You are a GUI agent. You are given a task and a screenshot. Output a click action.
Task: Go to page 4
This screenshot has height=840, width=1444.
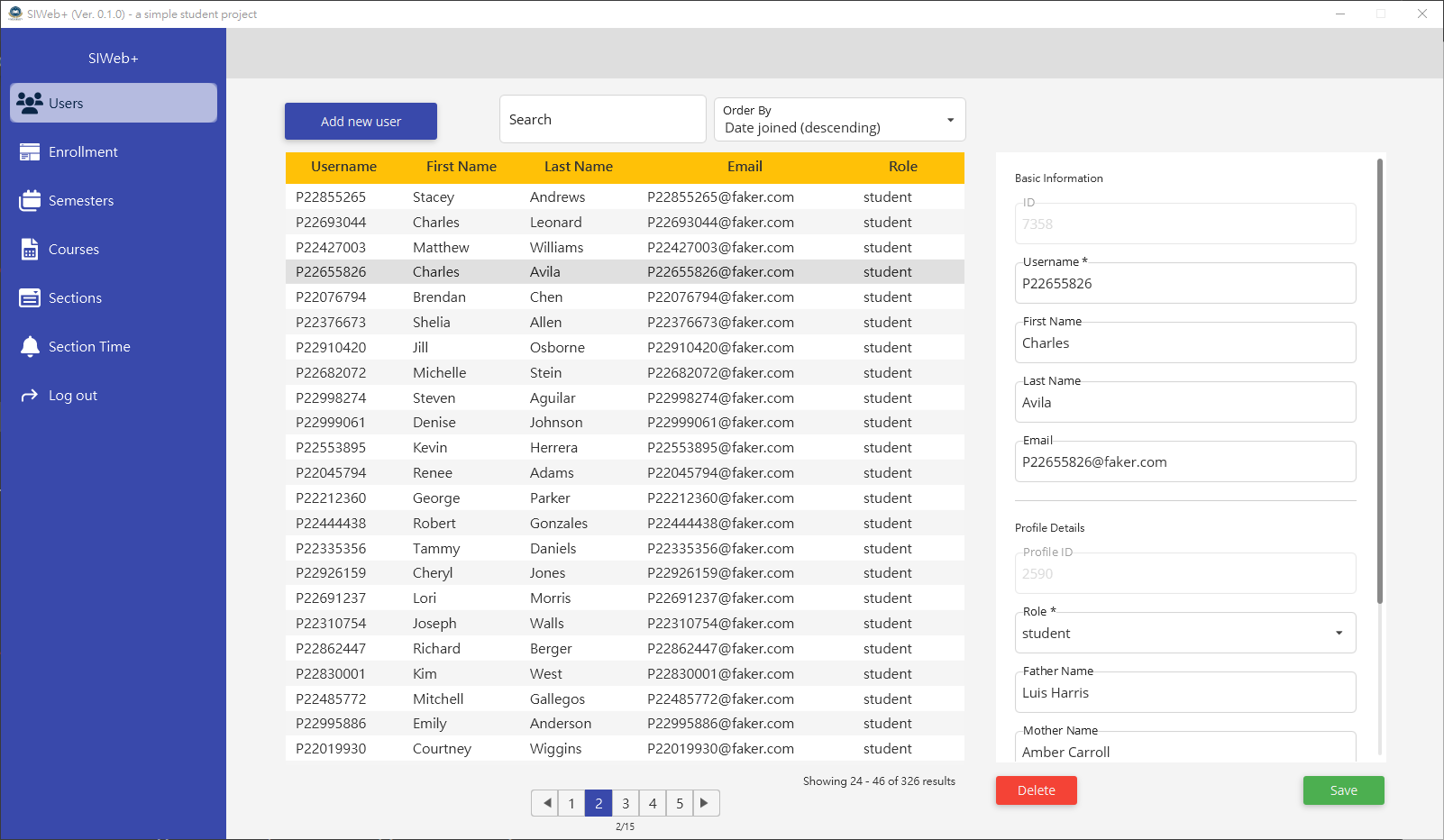(x=653, y=803)
